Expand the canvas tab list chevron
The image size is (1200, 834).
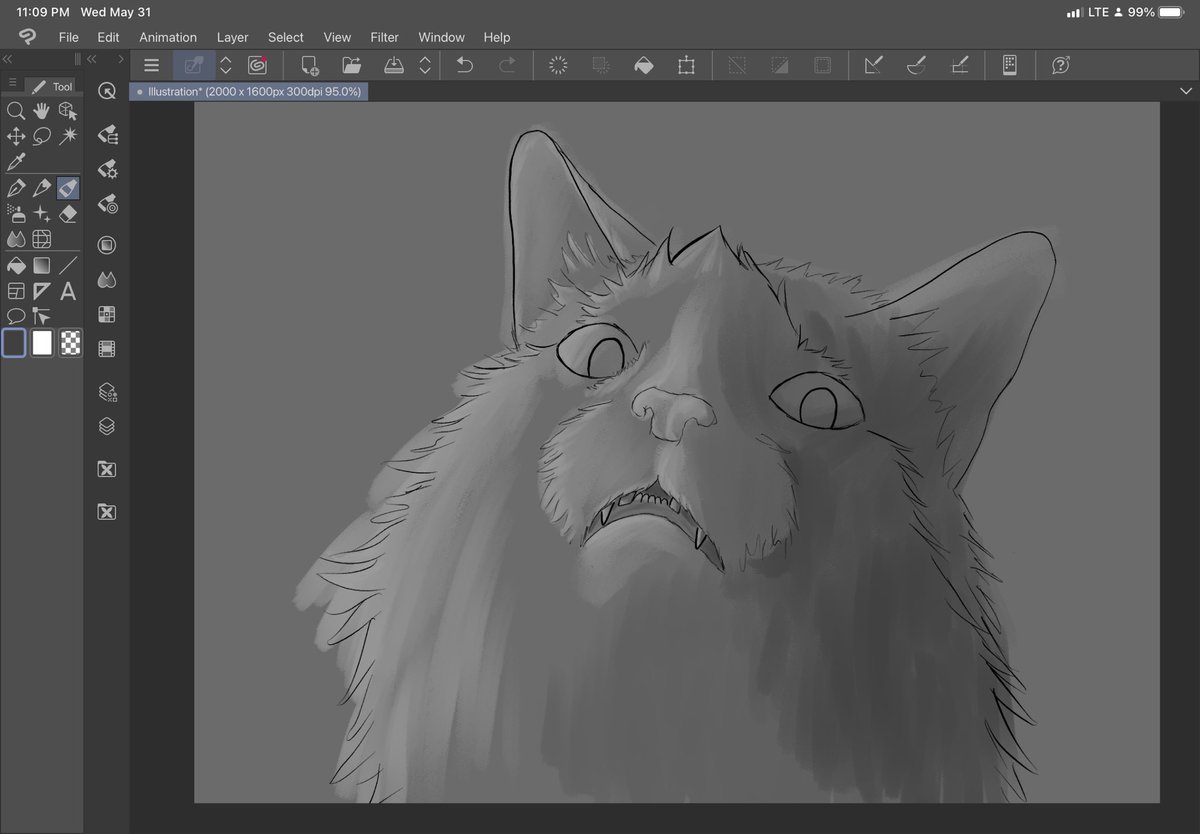pos(1186,91)
